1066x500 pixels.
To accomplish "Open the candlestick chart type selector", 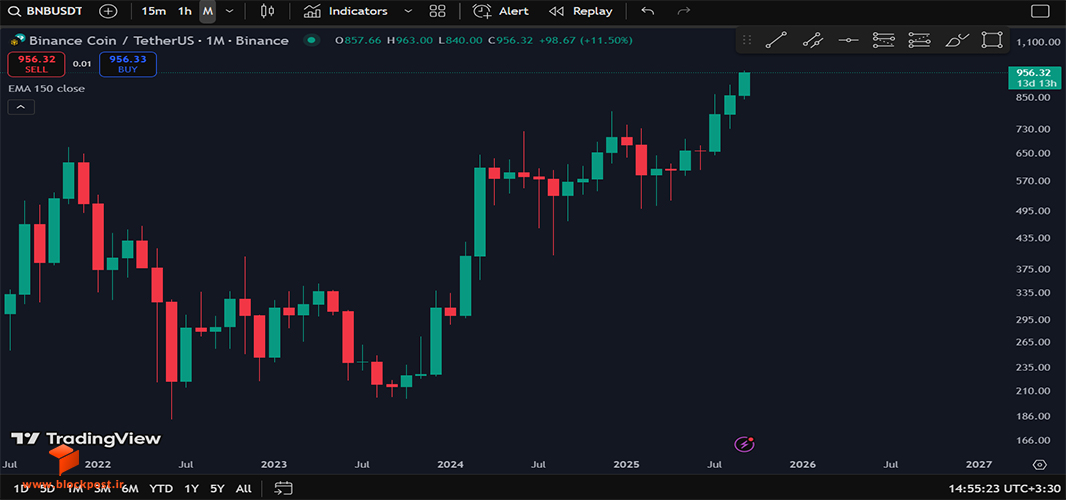I will click(x=268, y=11).
